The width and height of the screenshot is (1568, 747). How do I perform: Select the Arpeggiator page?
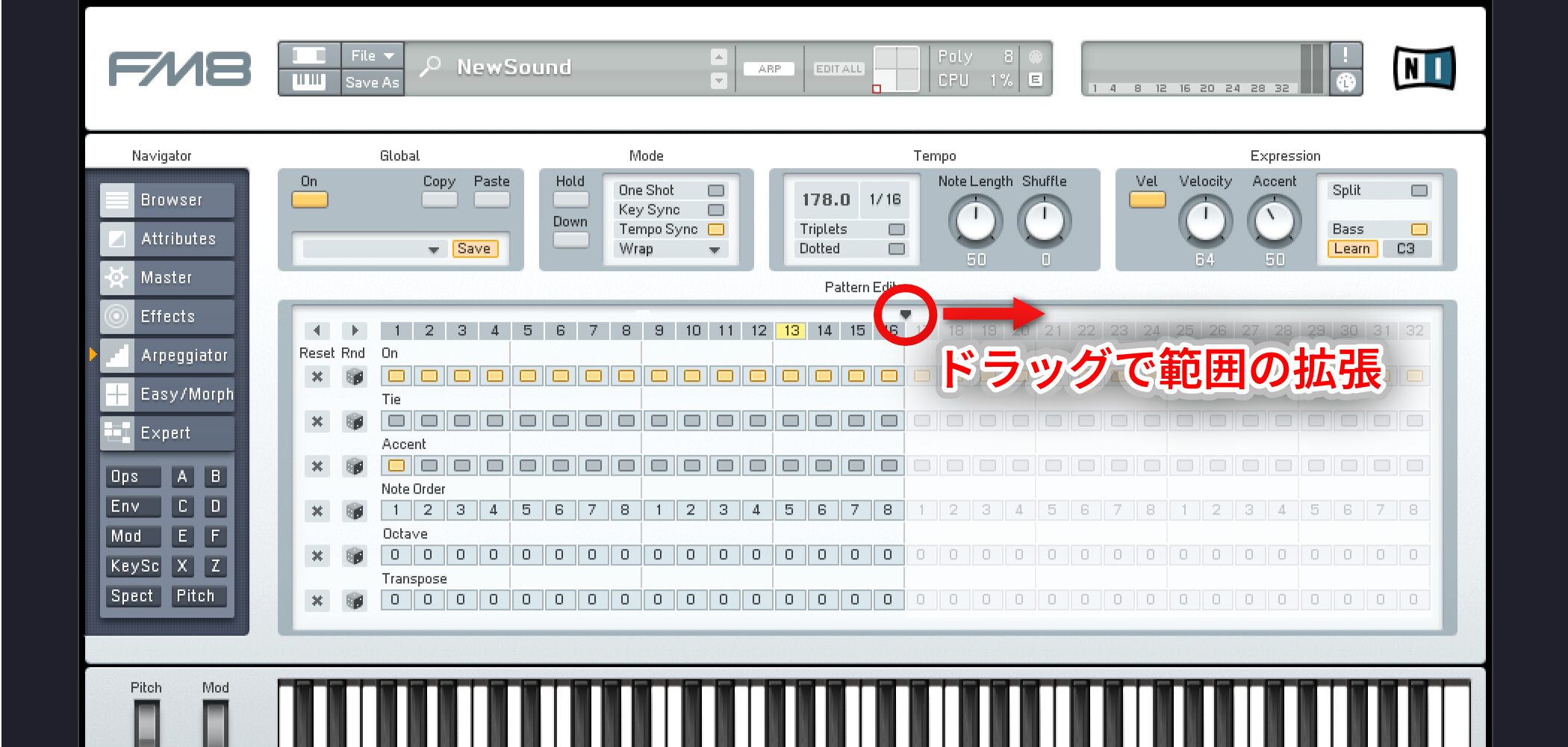pos(167,356)
